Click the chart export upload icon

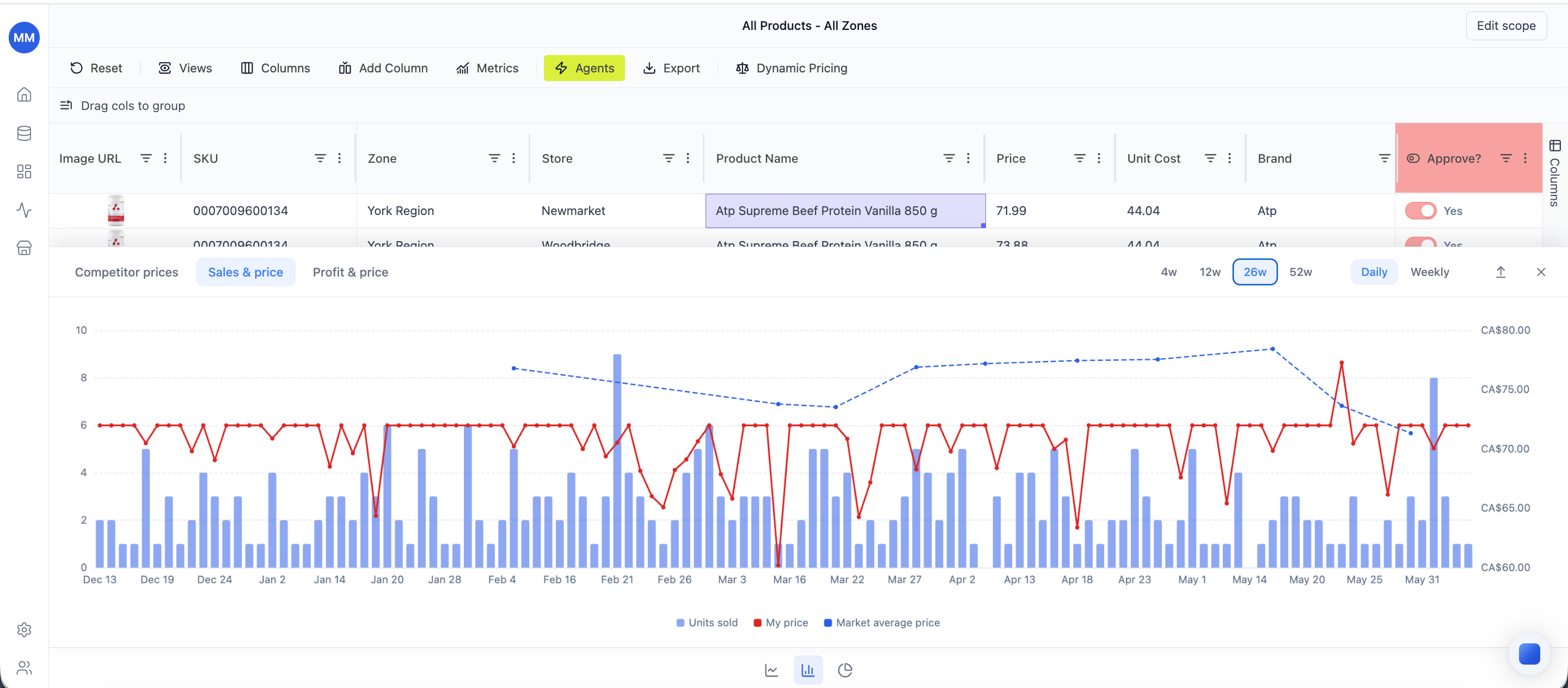pos(1500,272)
